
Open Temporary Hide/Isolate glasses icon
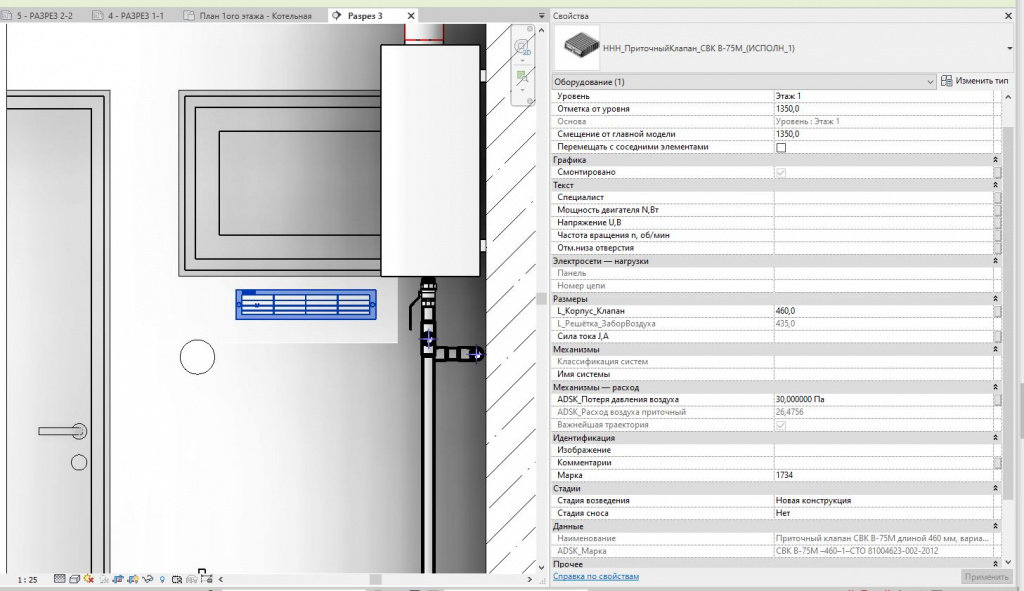click(x=148, y=579)
